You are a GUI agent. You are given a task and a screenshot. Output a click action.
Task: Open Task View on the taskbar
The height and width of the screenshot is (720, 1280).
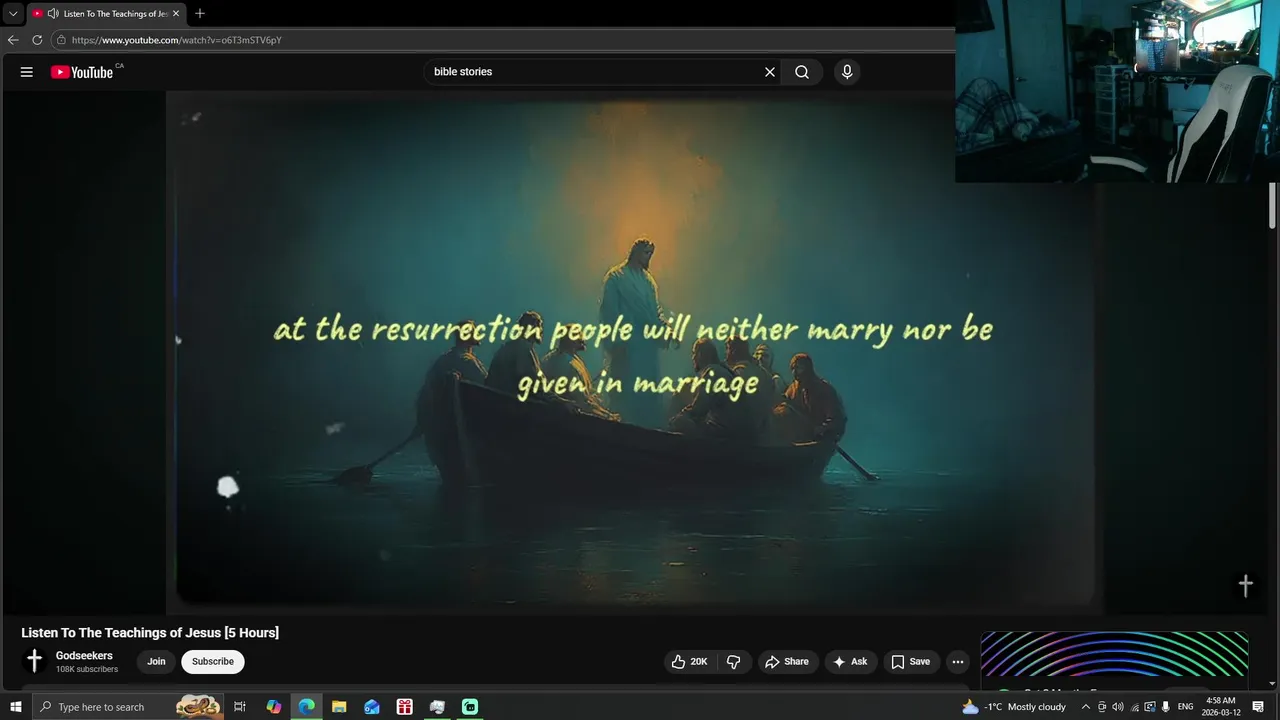pyautogui.click(x=240, y=707)
